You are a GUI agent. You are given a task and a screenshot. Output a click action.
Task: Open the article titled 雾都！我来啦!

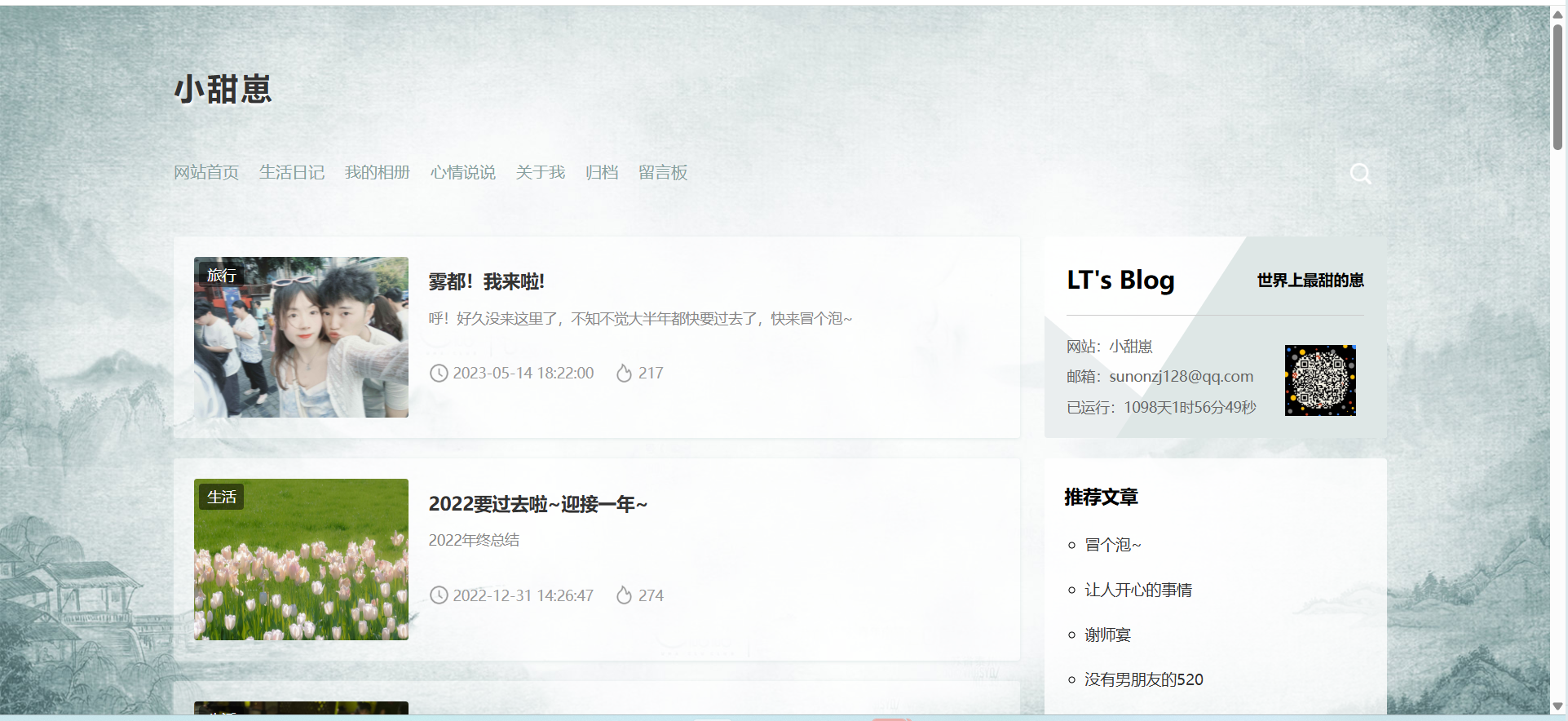[x=486, y=282]
